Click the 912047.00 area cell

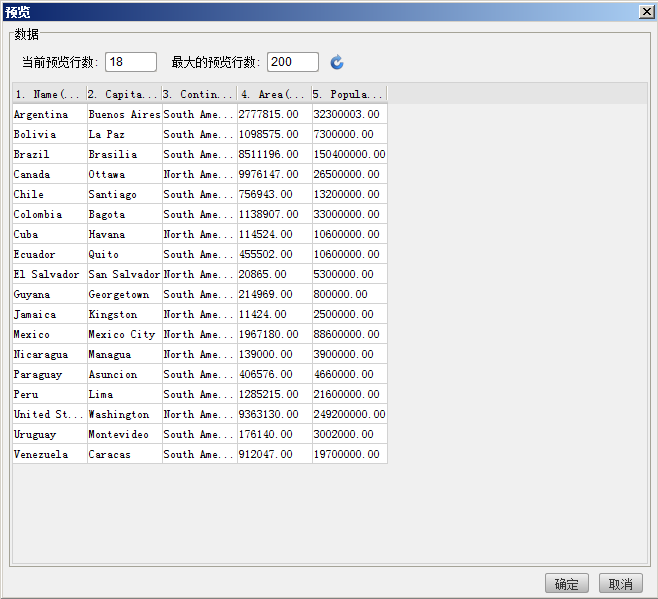tap(274, 454)
